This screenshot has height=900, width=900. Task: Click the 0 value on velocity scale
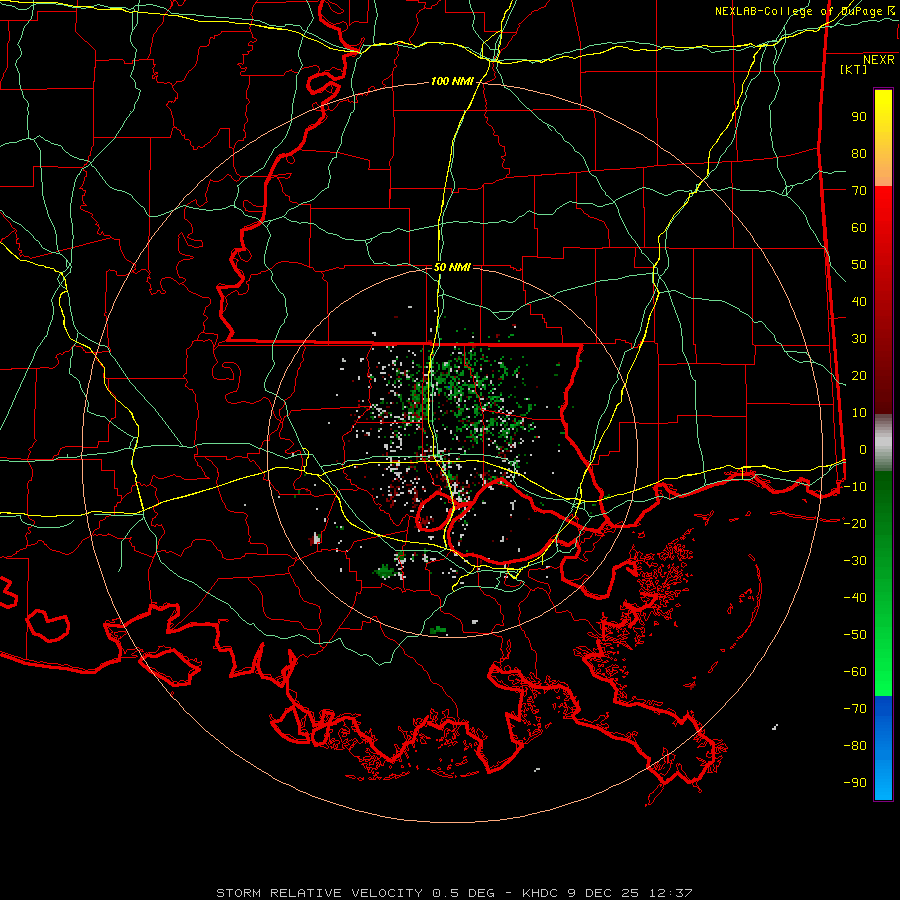[863, 450]
